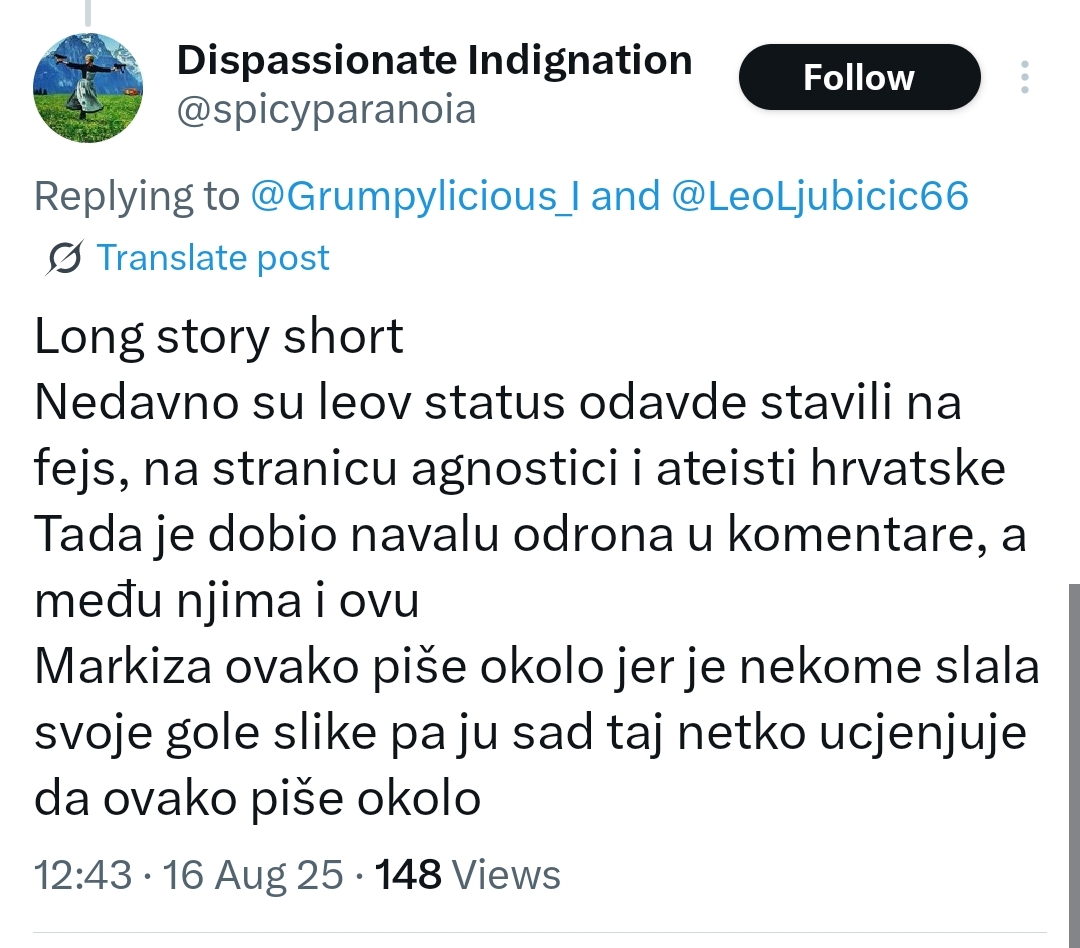Click the final line 'da ovako piše okolo'
This screenshot has height=948, width=1080.
click(258, 799)
